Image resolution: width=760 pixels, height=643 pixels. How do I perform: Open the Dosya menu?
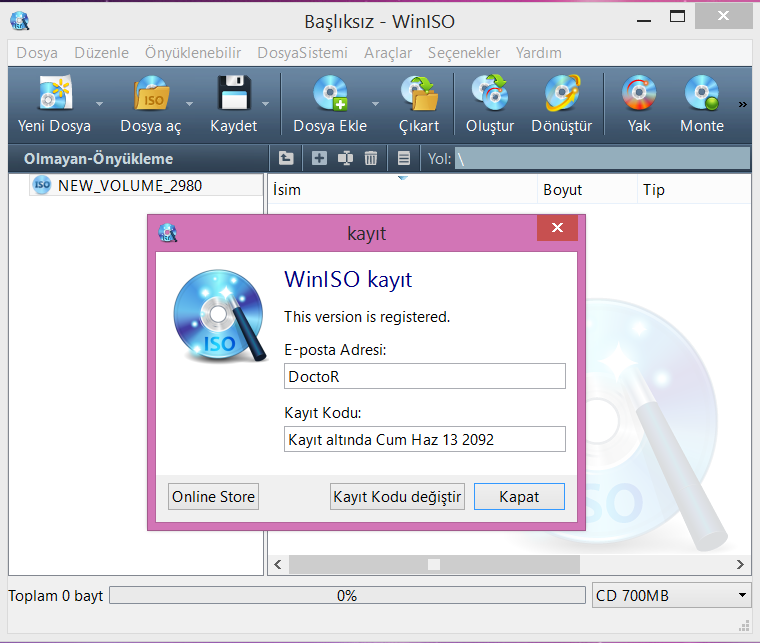pos(37,52)
